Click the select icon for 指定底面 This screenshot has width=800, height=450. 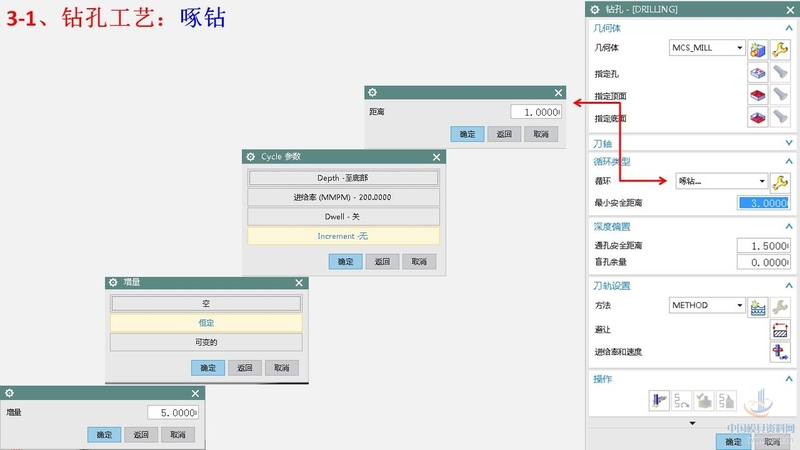tap(758, 118)
